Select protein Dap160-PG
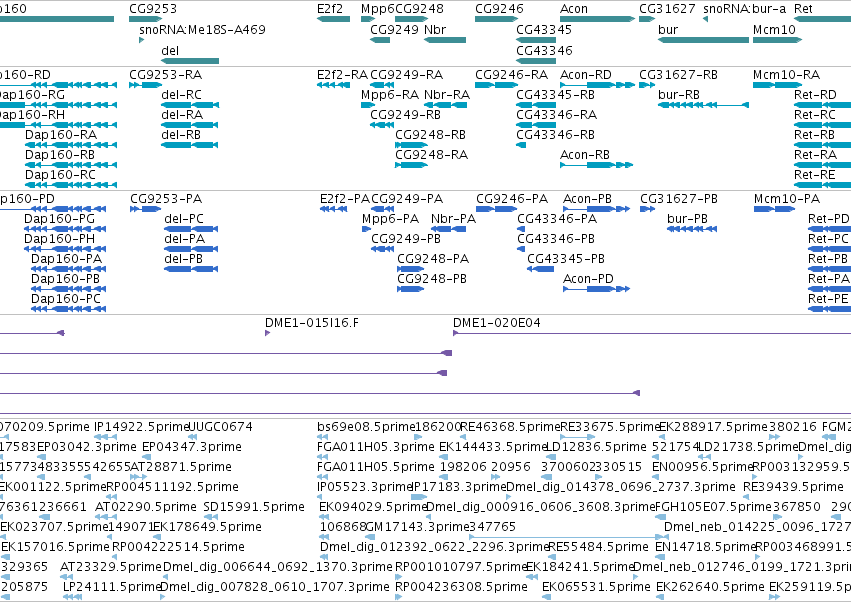The image size is (851, 602). [x=59, y=219]
